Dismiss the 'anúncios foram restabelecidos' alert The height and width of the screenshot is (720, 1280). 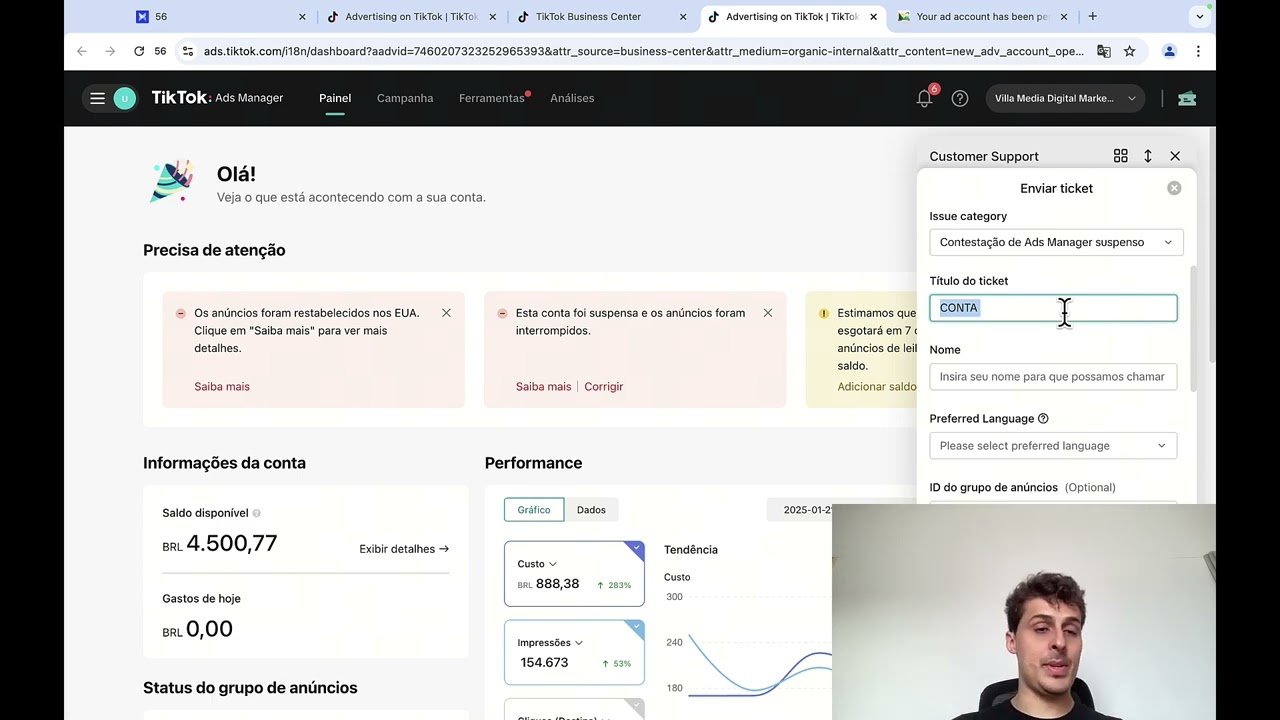(446, 313)
